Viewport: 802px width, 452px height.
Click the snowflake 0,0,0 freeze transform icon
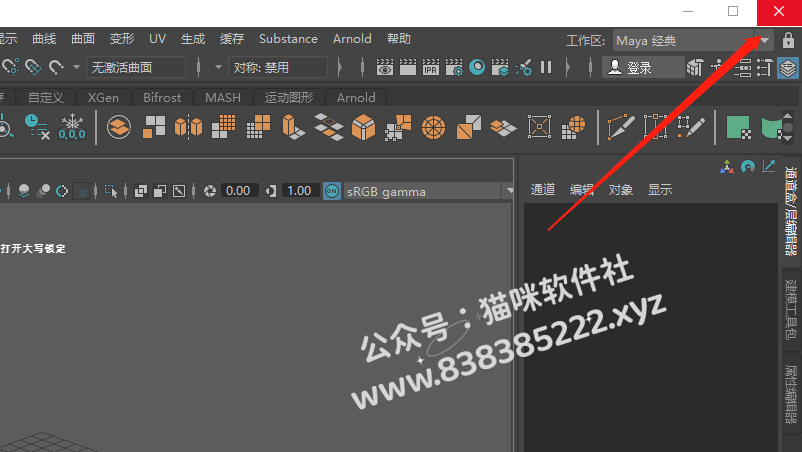pyautogui.click(x=72, y=127)
